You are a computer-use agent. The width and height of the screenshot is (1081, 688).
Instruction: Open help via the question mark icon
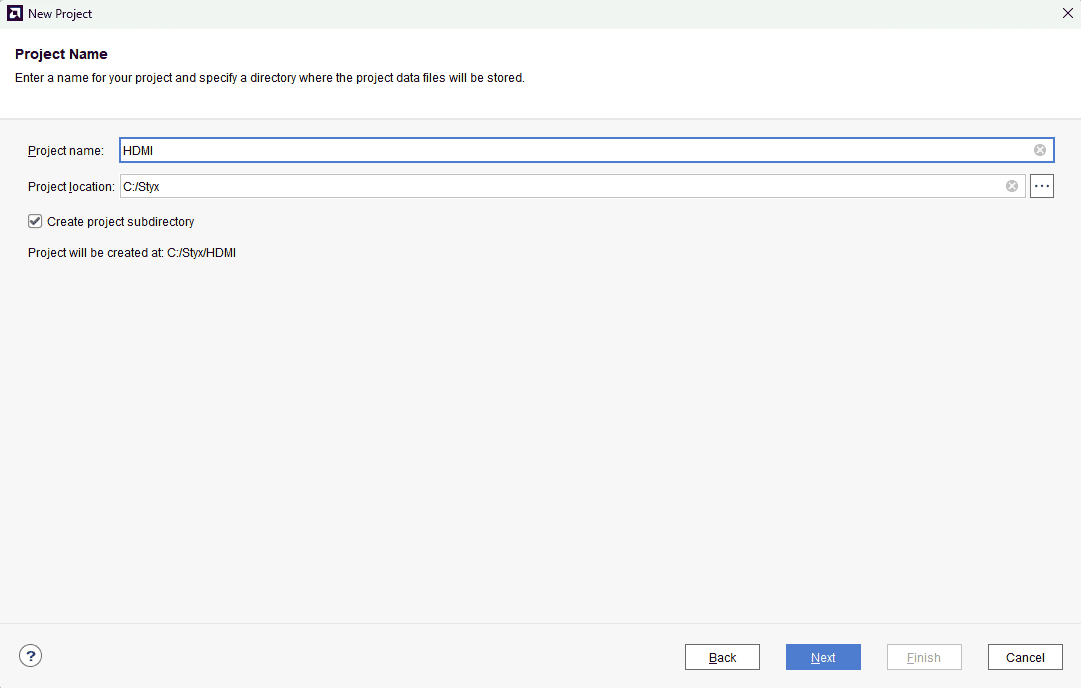point(31,656)
